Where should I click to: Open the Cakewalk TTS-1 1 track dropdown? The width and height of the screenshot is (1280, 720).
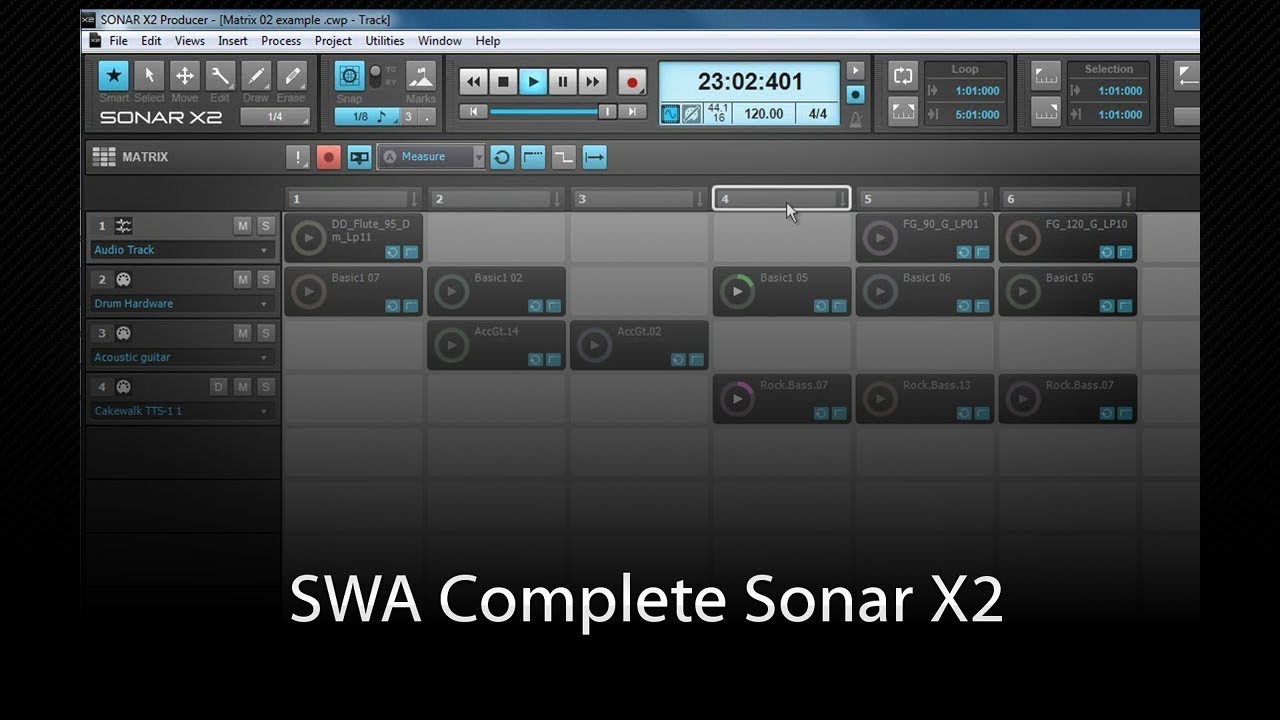(x=264, y=412)
